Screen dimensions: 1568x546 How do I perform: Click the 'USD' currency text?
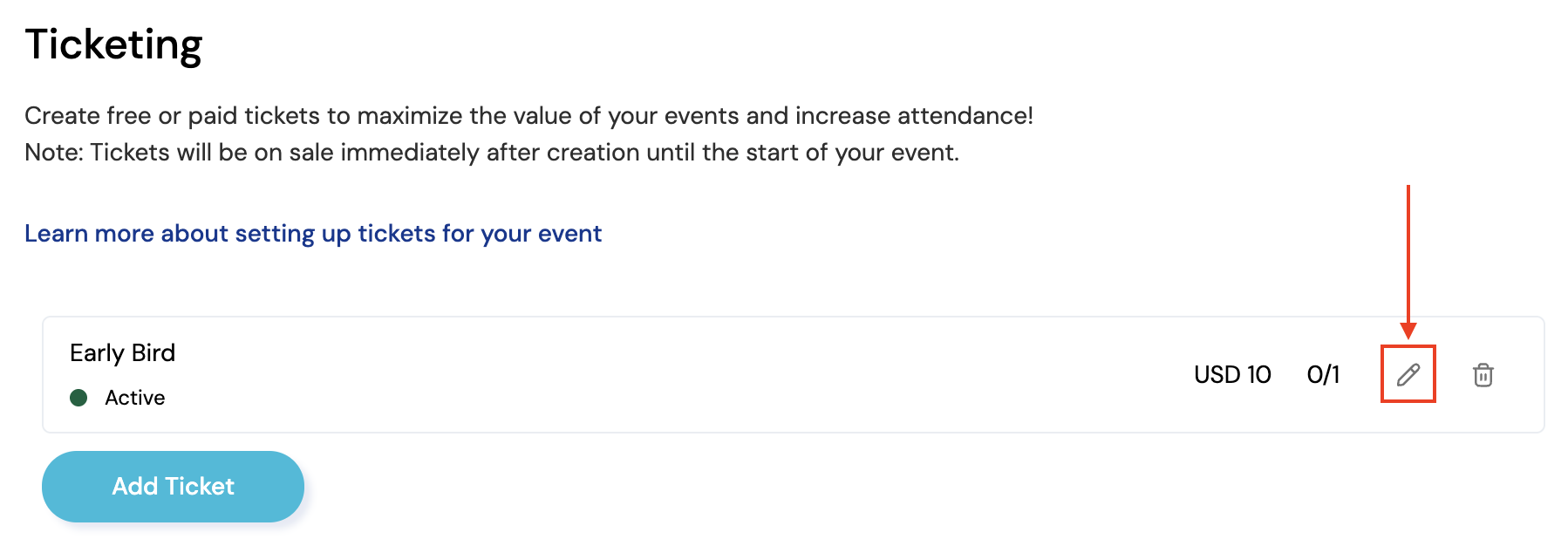click(x=1217, y=375)
